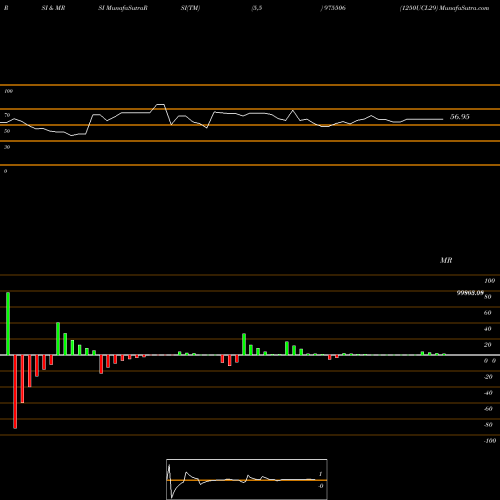Select the 50 level label on RSI axis
The image size is (500, 500).
pos(7,131)
